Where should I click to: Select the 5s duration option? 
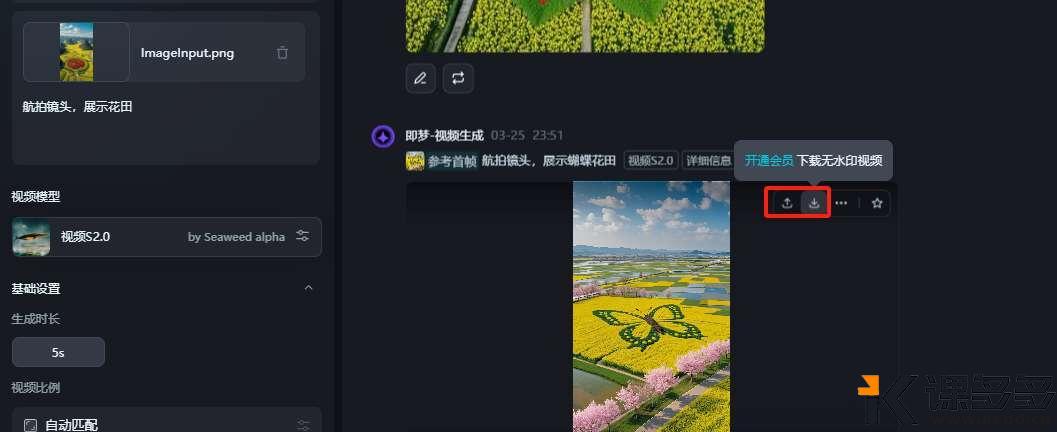point(58,352)
